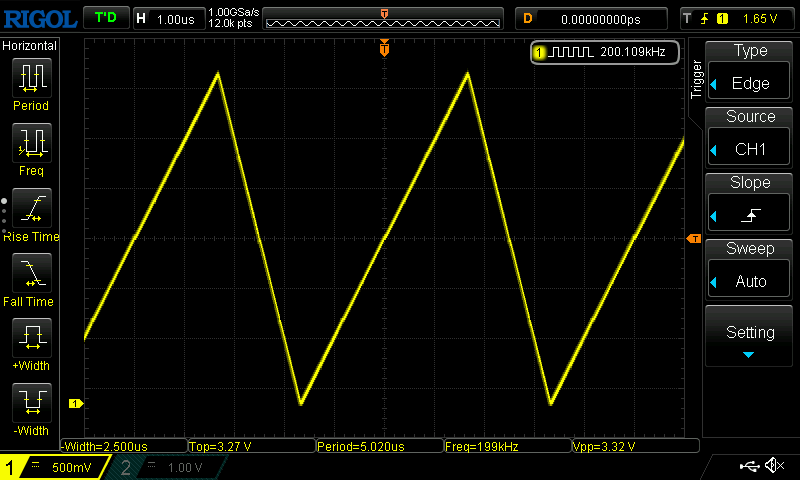The height and width of the screenshot is (480, 800).
Task: Toggle channel 2 at 1.00 V
Action: 168,467
